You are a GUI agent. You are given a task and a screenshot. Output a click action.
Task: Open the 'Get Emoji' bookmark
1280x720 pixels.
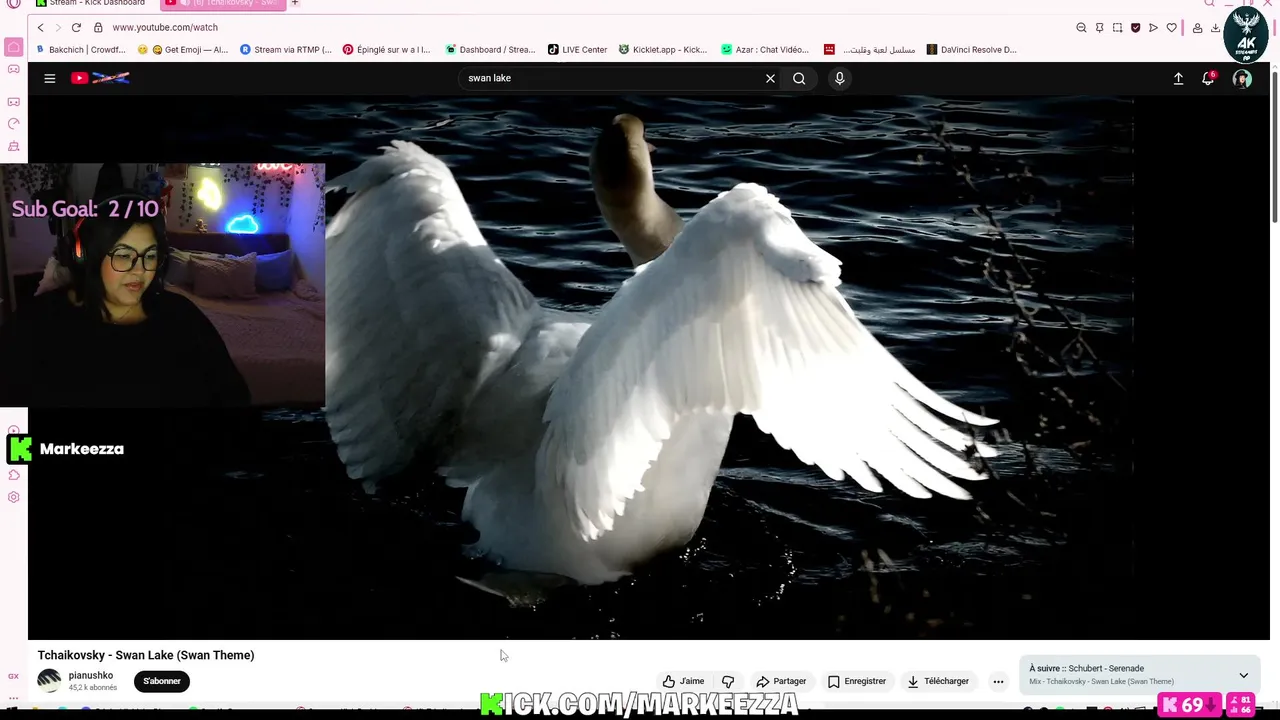tap(183, 49)
